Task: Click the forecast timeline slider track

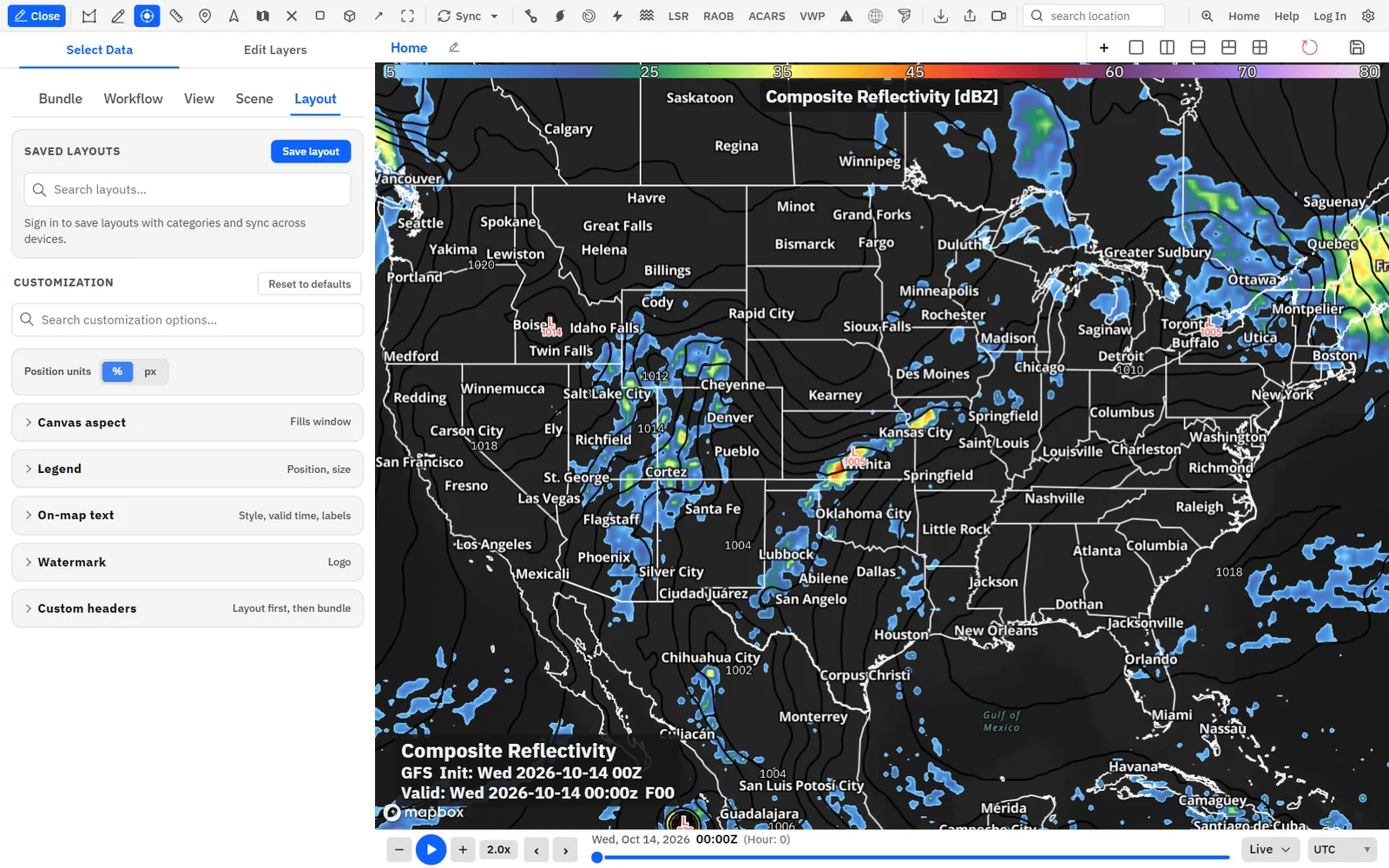Action: click(913, 858)
